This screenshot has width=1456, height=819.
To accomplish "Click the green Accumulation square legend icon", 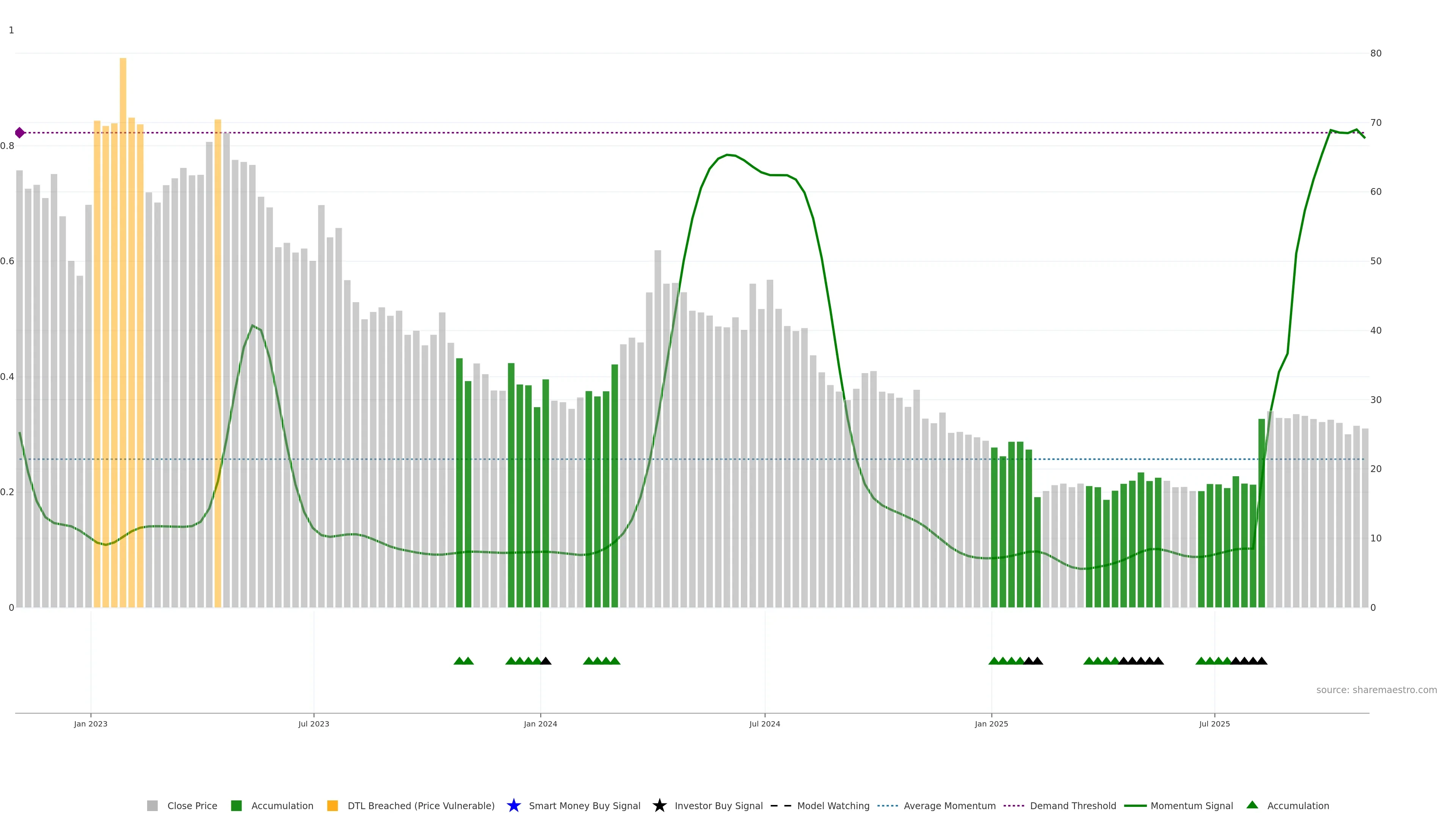I will (236, 805).
